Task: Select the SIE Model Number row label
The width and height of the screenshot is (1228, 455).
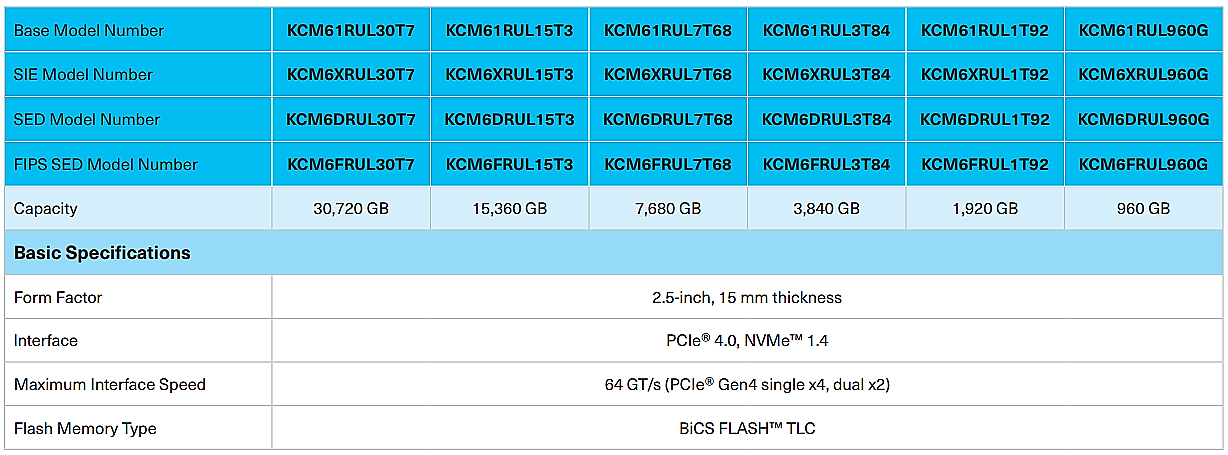Action: [x=83, y=75]
